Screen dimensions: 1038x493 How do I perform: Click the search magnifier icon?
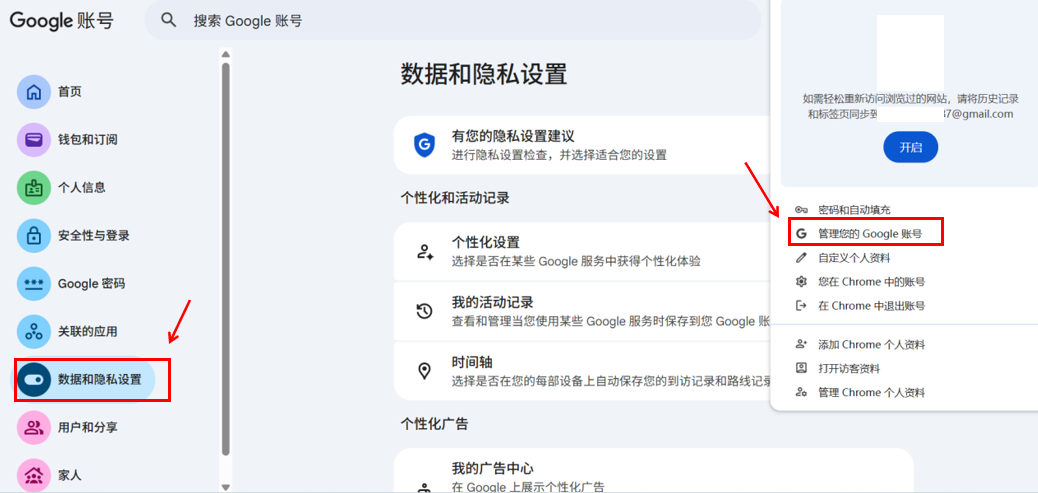[169, 20]
